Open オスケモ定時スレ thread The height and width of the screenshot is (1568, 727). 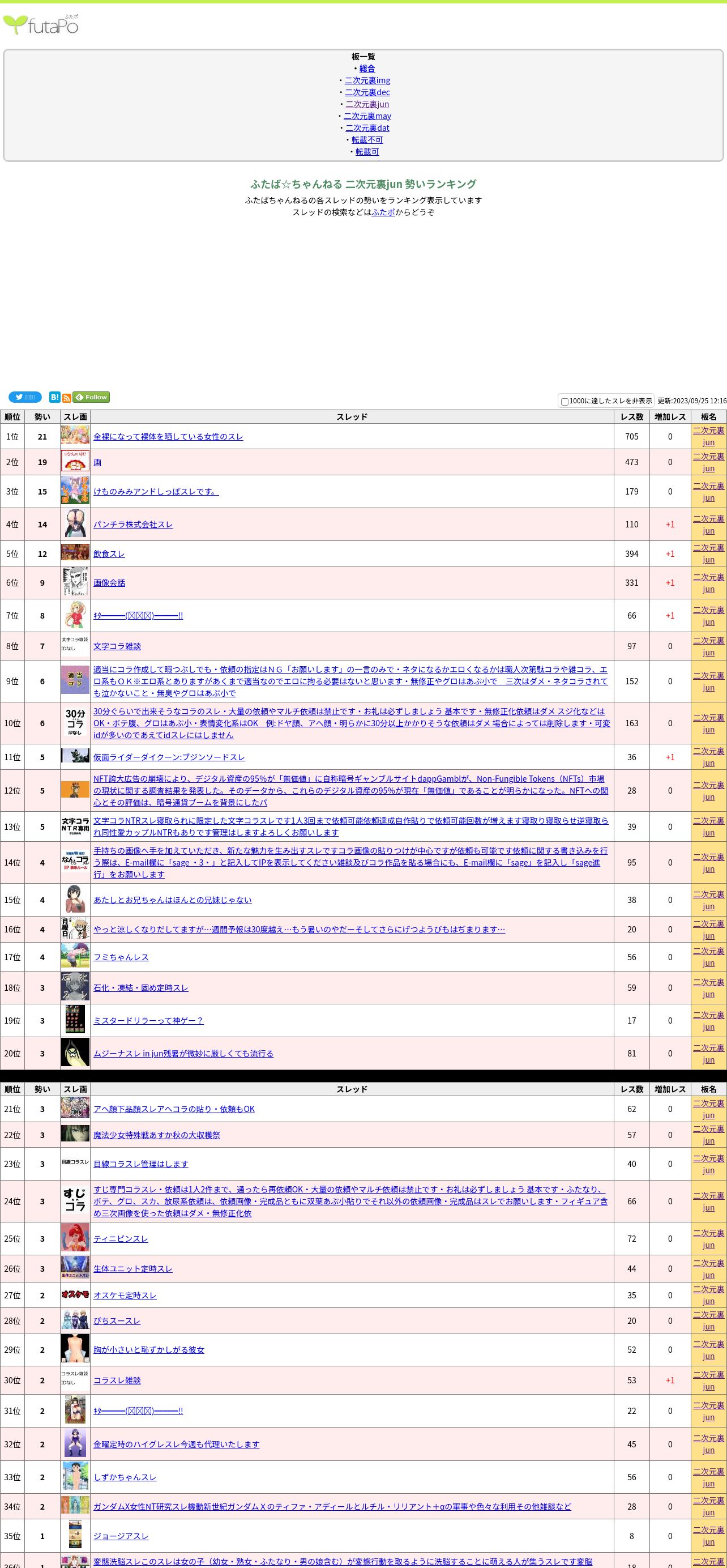pos(125,1296)
